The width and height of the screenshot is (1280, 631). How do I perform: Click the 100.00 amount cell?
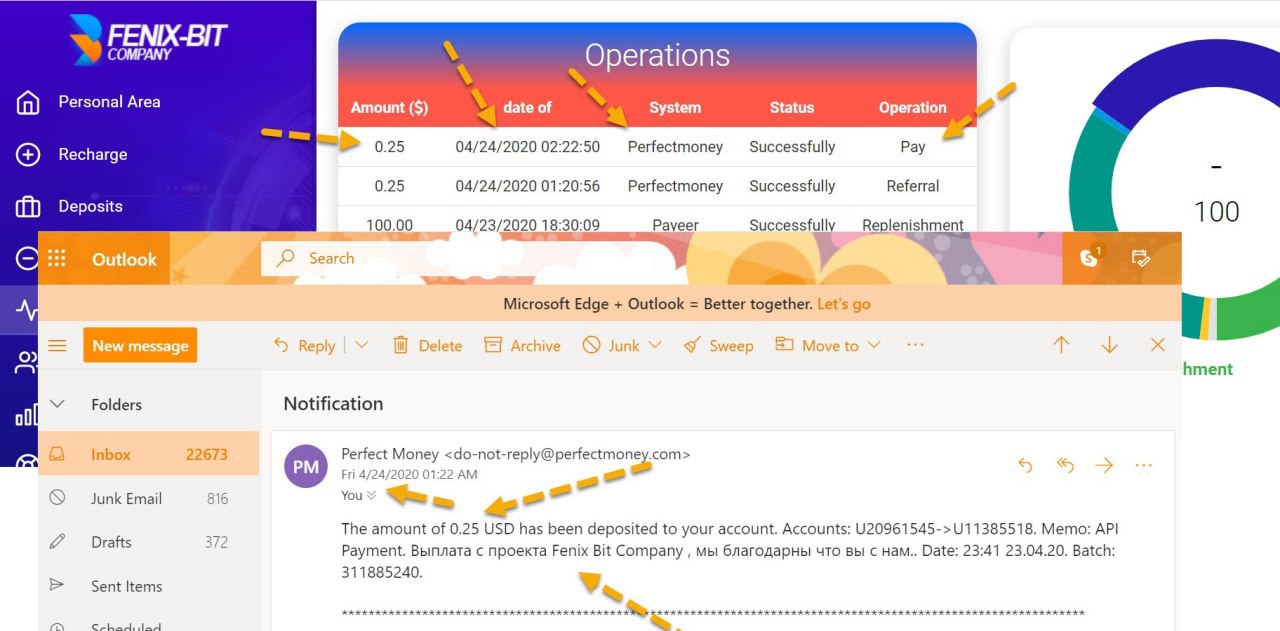pos(390,225)
